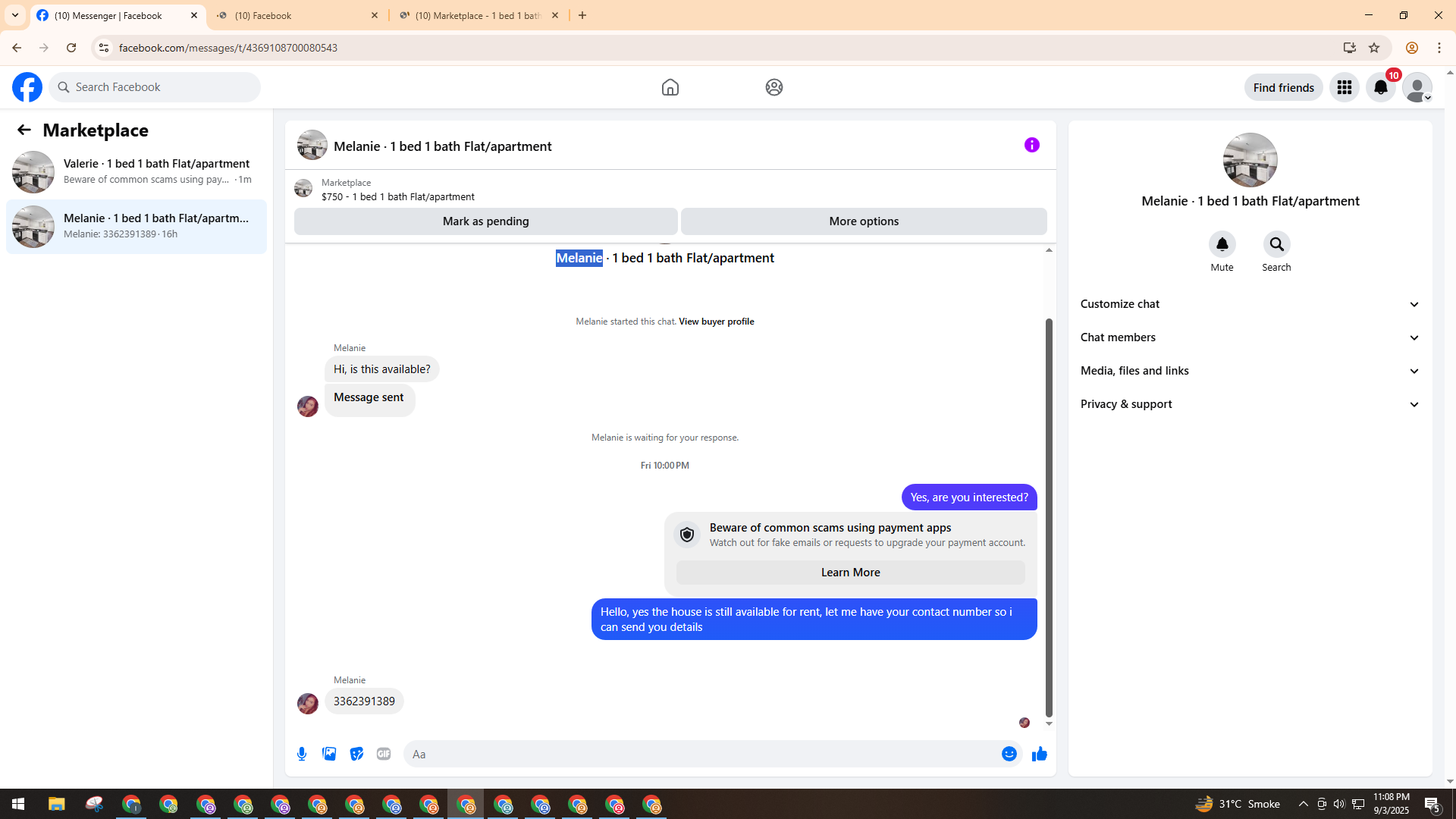
Task: Click Learn More in scam warning
Action: click(850, 573)
